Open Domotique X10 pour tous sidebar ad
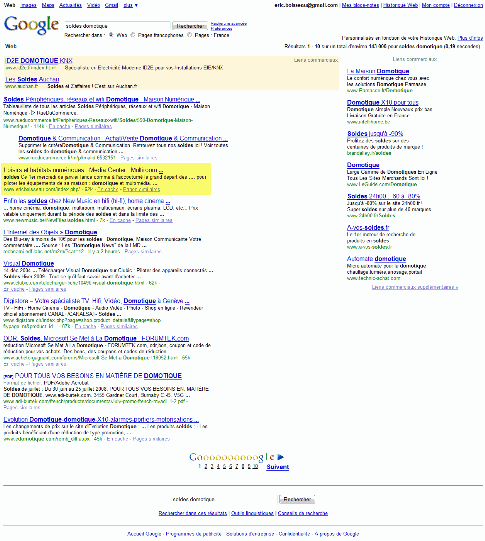Screen dimensions: 485x541 (383, 102)
